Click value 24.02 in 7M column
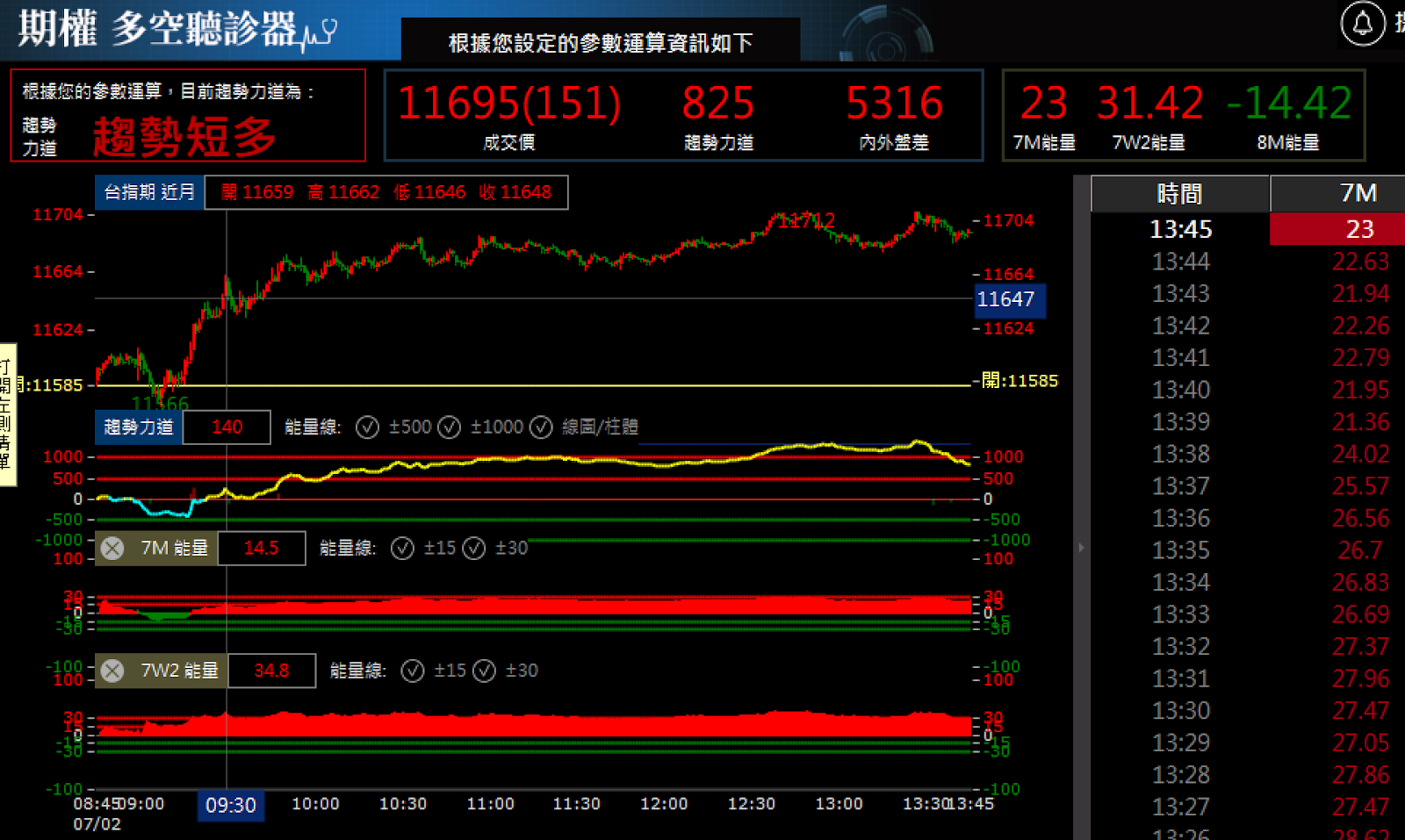 pyautogui.click(x=1360, y=455)
